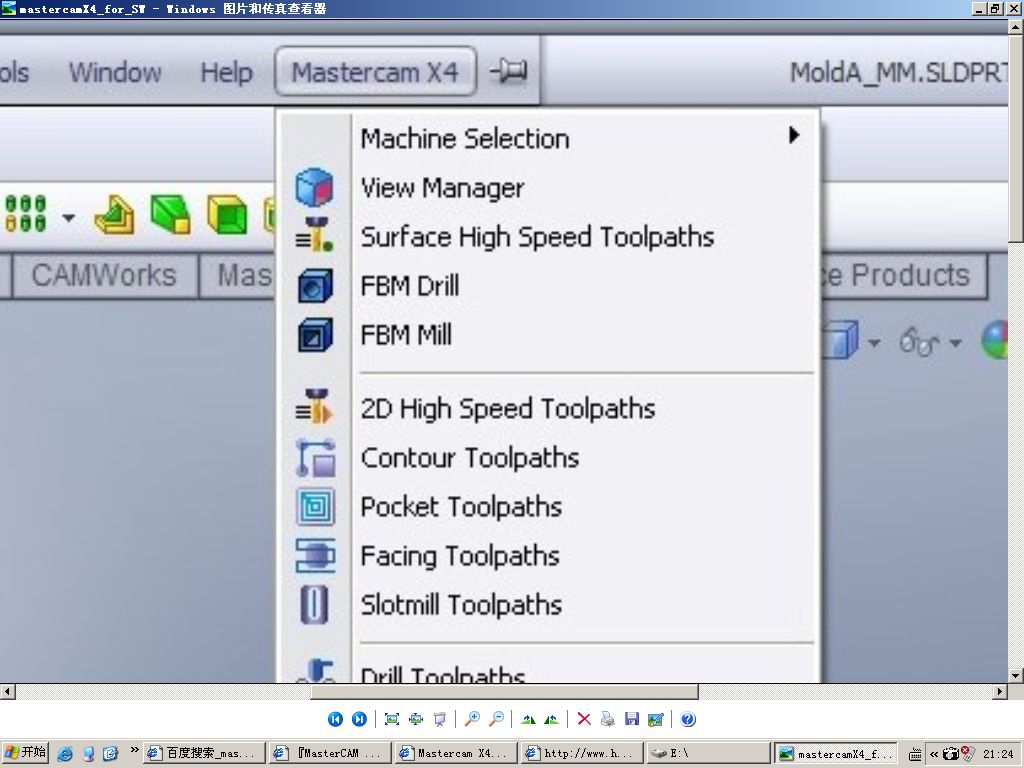Switch to http://www.h taskbar window
Viewport: 1024px width, 768px height.
[583, 753]
